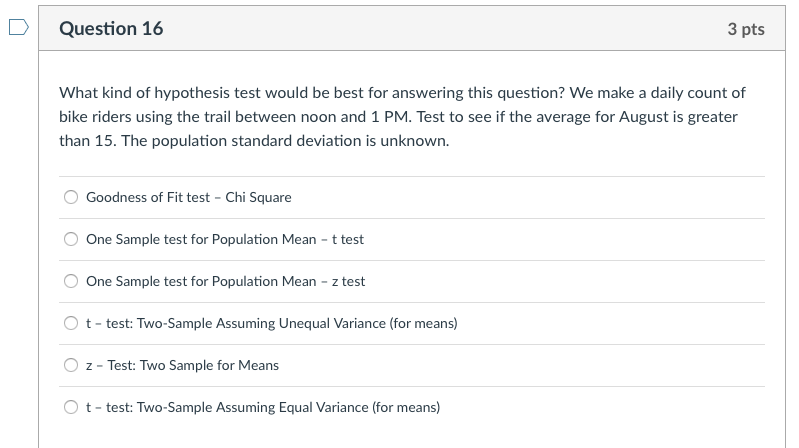The image size is (799, 448).
Task: Click the "Two-Sample Assuming Equal Variance" answer text
Action: (263, 408)
